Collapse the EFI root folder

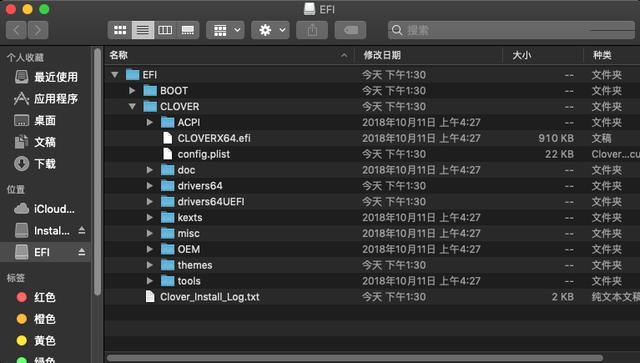(115, 75)
